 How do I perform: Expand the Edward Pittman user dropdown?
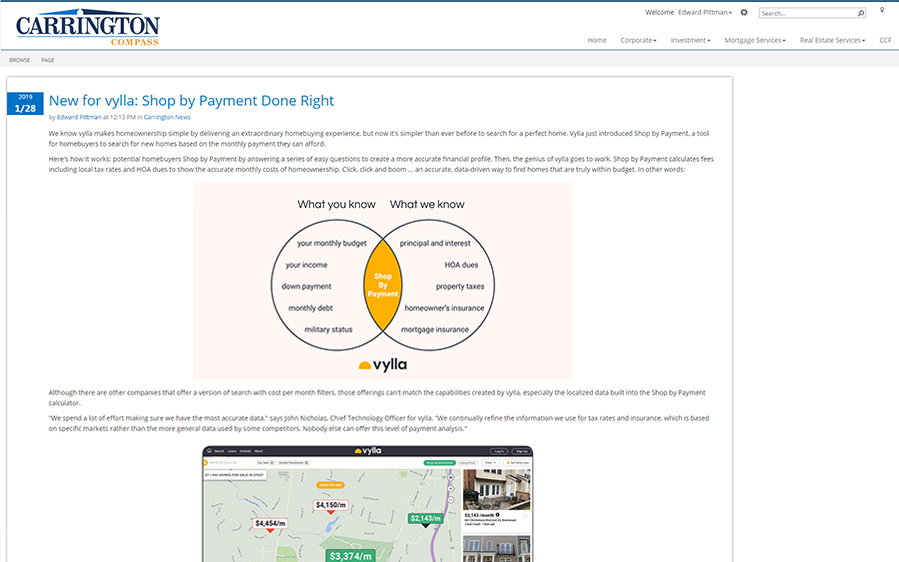click(705, 12)
